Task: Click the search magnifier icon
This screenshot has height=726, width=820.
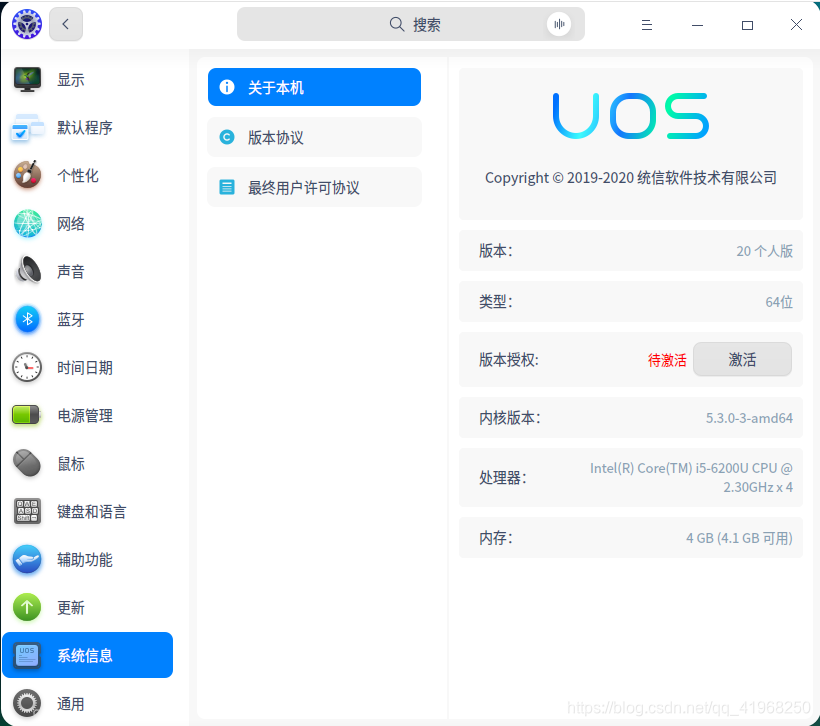Action: pyautogui.click(x=397, y=24)
